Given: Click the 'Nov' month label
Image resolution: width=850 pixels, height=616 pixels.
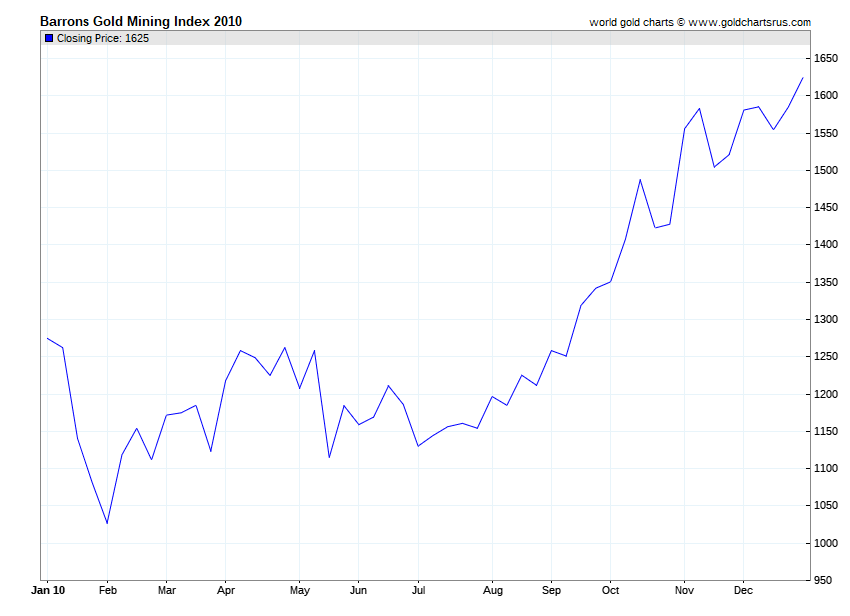Looking at the screenshot, I should click(684, 590).
